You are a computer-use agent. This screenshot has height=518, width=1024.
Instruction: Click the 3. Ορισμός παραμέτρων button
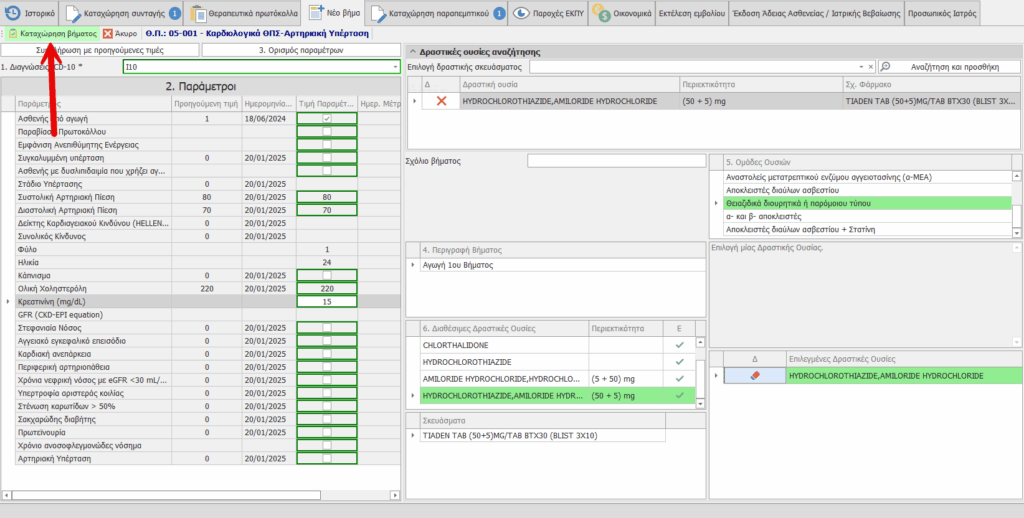point(301,50)
